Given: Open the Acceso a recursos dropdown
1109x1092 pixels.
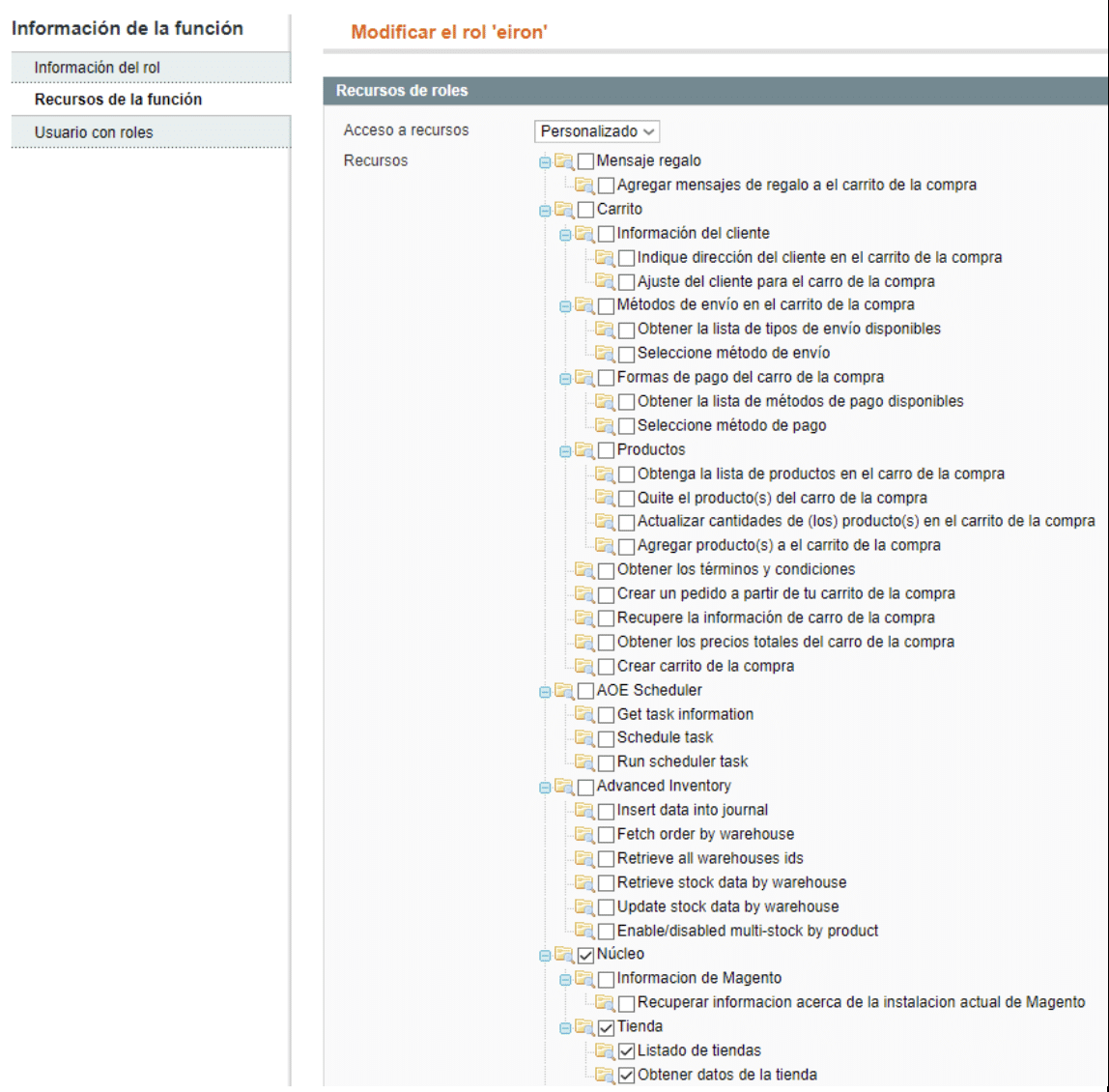Looking at the screenshot, I should [x=597, y=131].
